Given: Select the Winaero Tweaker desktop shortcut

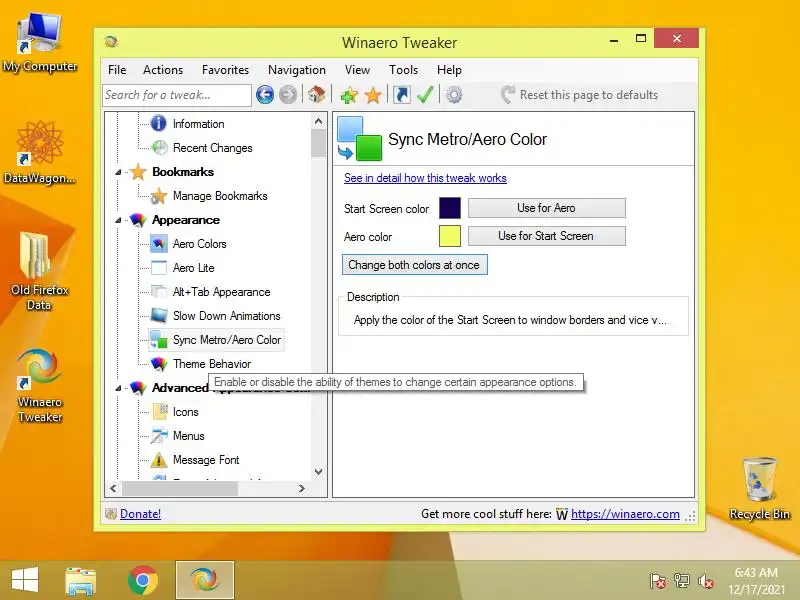Looking at the screenshot, I should [40, 386].
